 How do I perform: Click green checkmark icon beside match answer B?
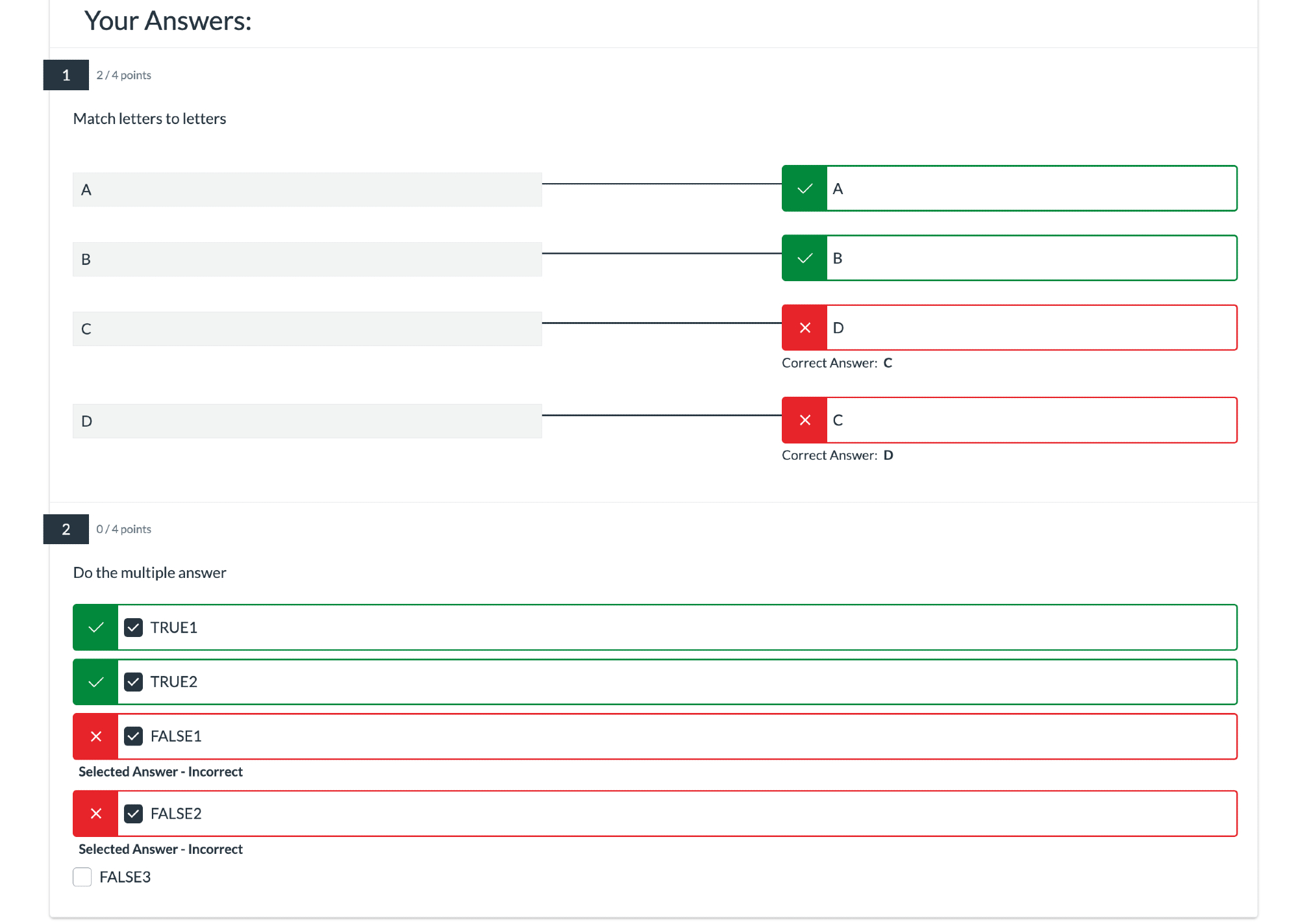[x=805, y=258]
